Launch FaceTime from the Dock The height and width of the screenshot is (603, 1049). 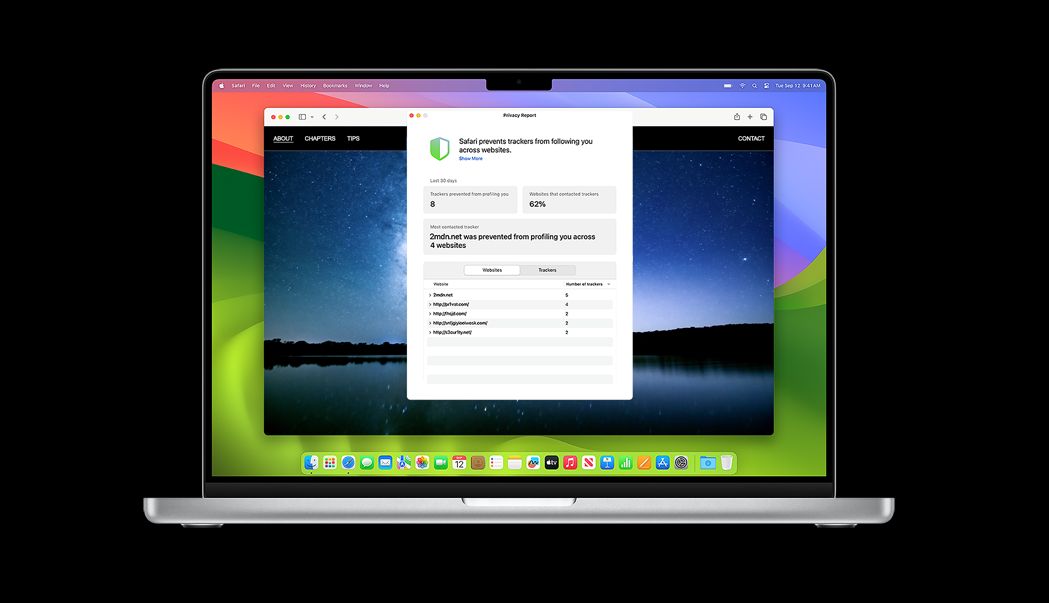(440, 462)
